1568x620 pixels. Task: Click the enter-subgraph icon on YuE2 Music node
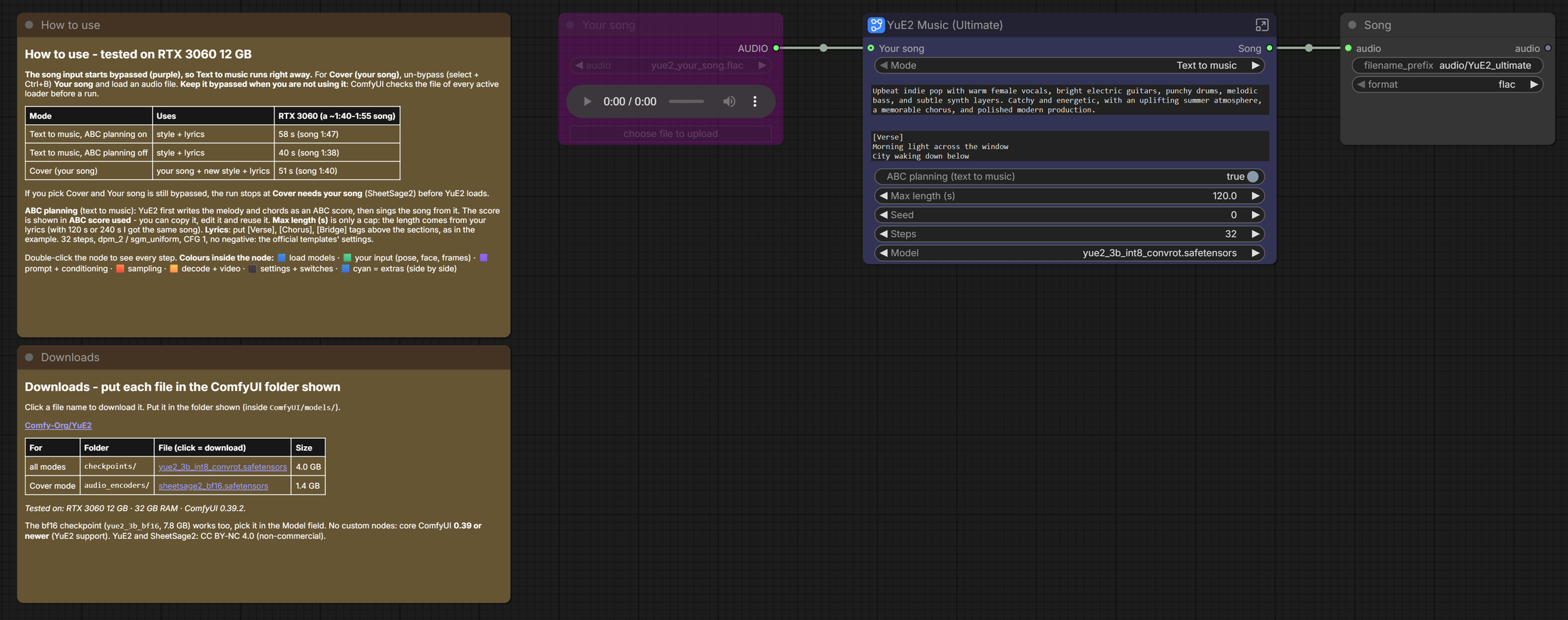tap(1262, 25)
